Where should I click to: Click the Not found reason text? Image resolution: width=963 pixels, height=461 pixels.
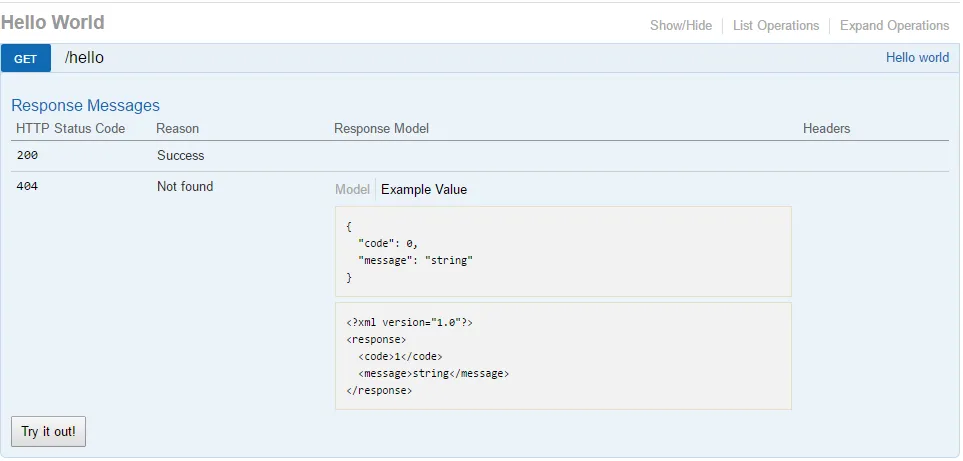pyautogui.click(x=185, y=187)
